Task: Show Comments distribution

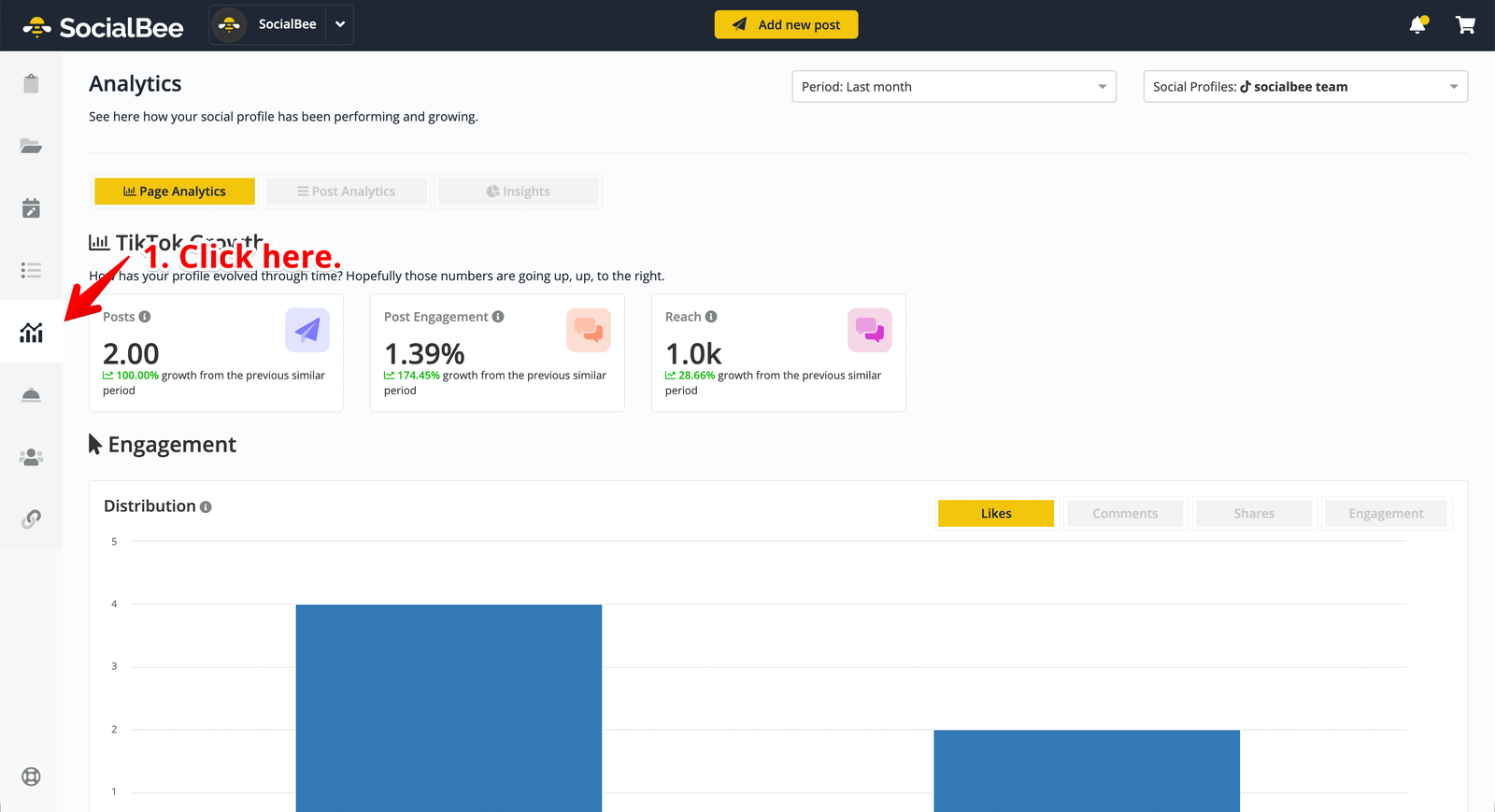Action: coord(1125,513)
